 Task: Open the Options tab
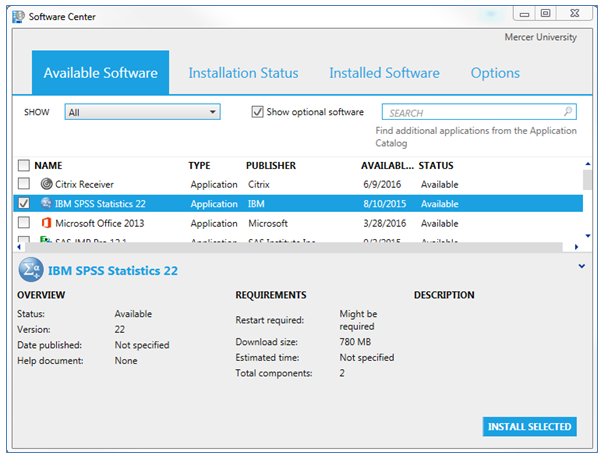495,73
